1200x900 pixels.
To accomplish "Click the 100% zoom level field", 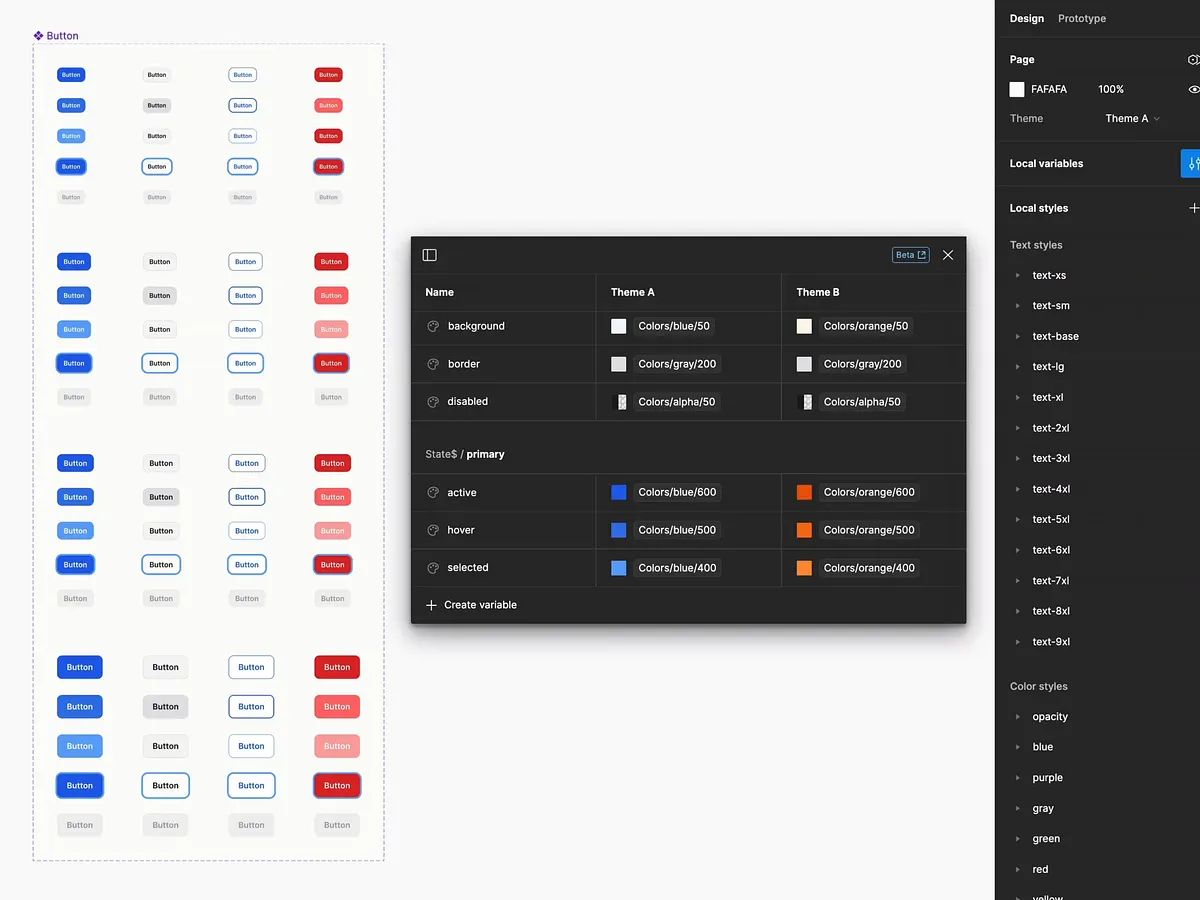I will (1112, 89).
